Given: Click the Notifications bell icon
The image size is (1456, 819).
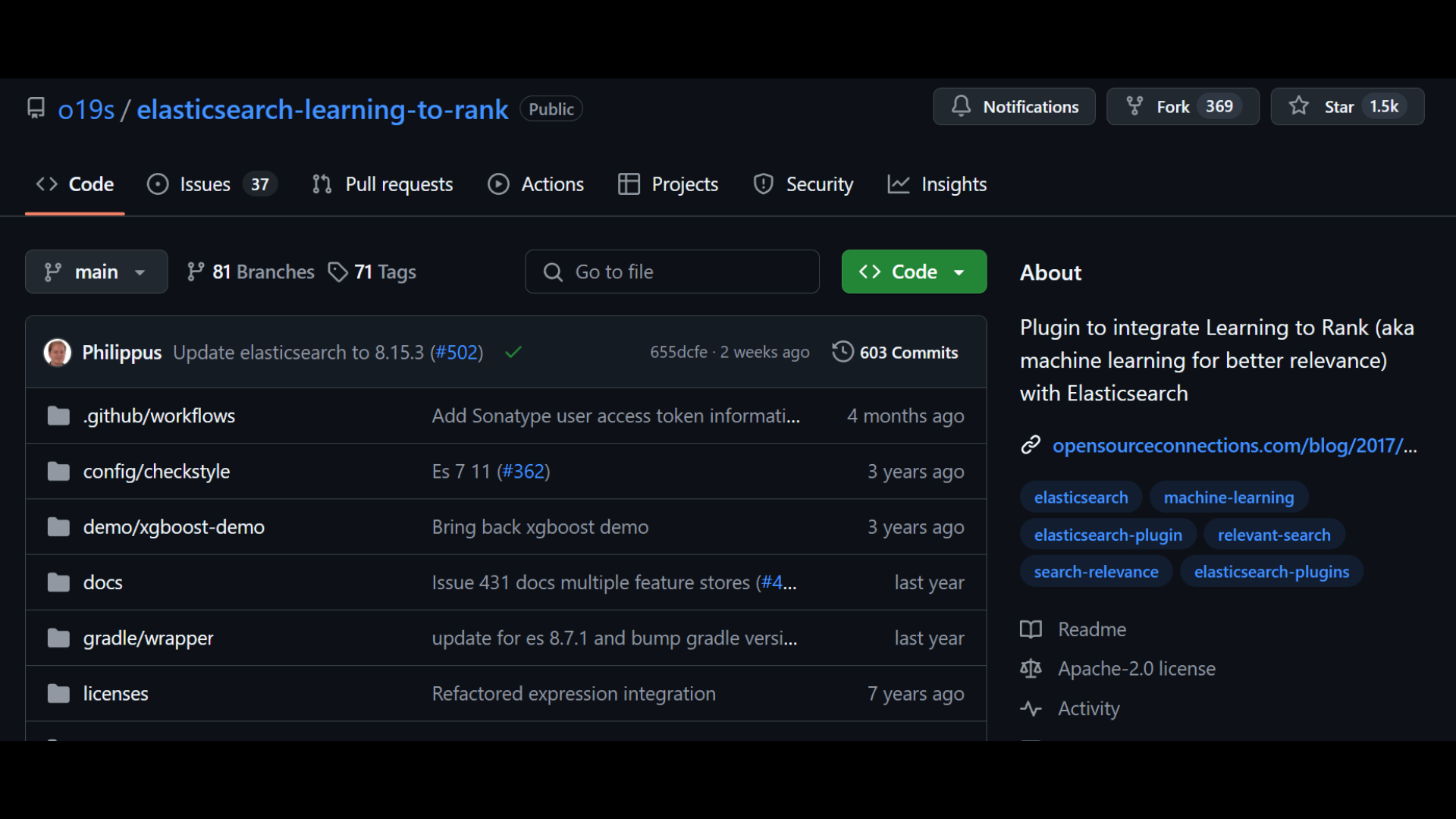Looking at the screenshot, I should pos(961,106).
